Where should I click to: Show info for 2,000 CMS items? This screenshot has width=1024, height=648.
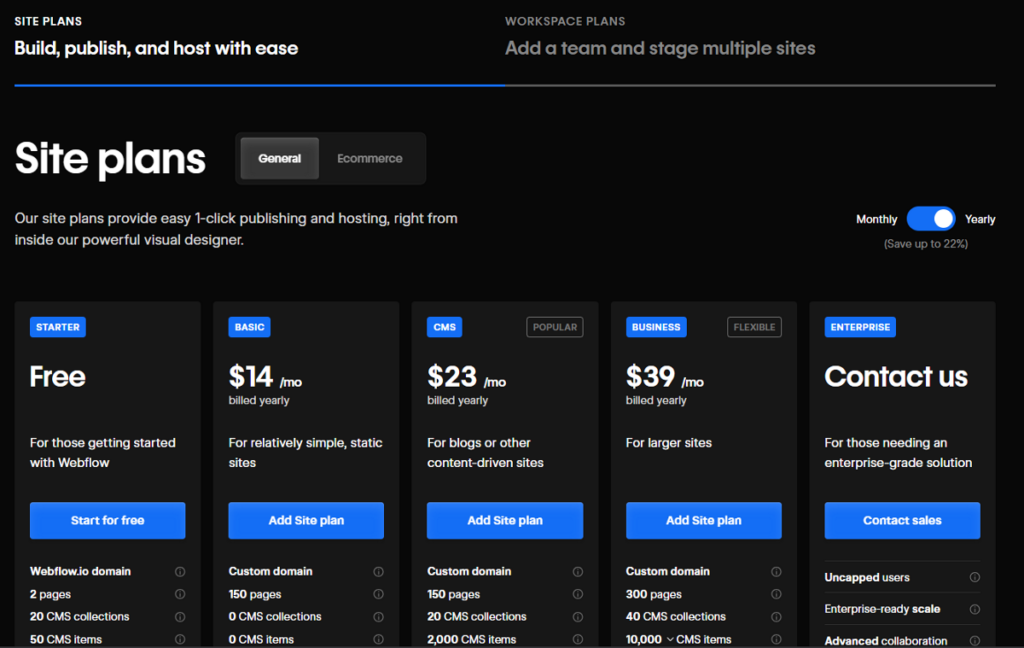pyautogui.click(x=577, y=640)
